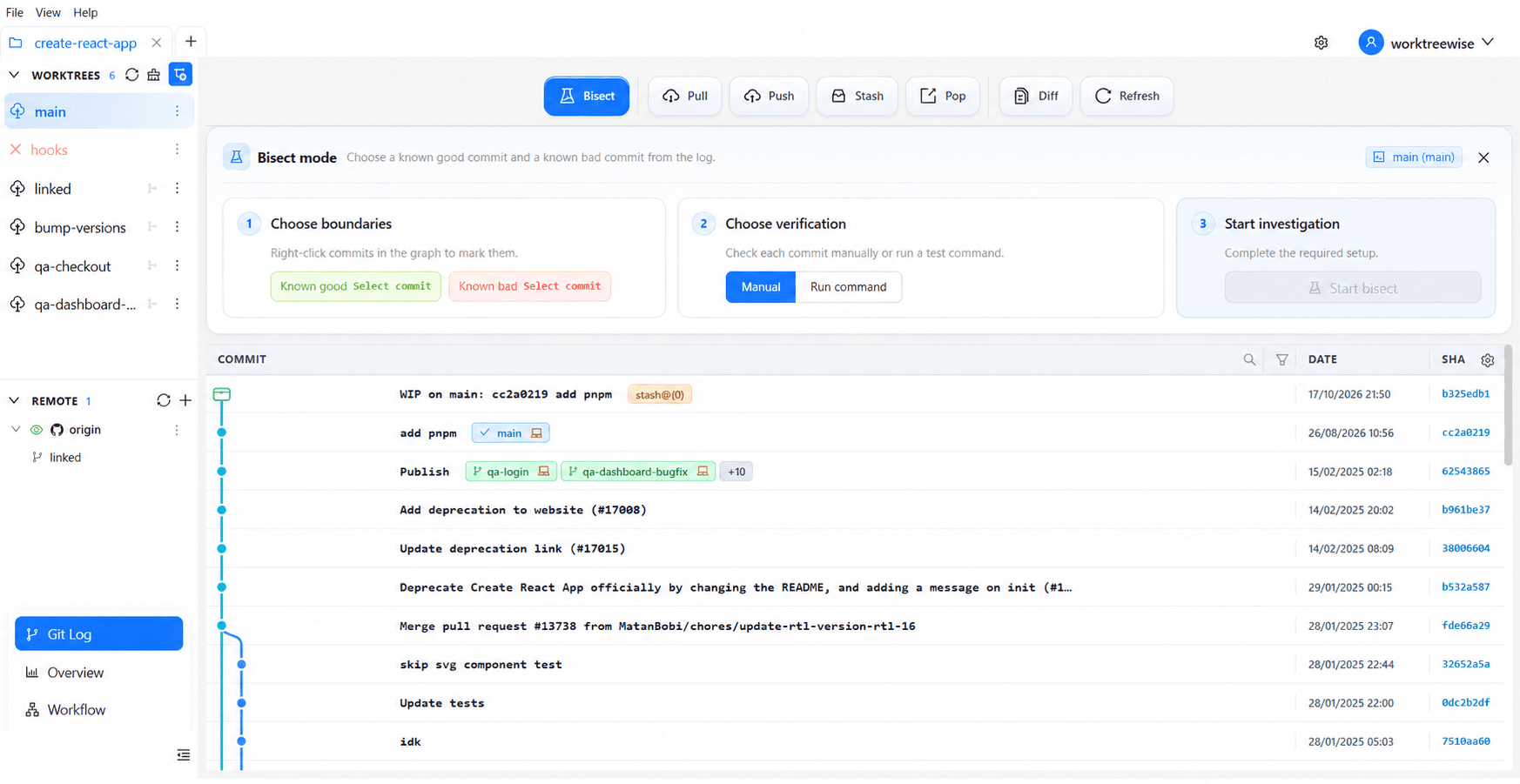The height and width of the screenshot is (784, 1520).
Task: Stash current changes
Action: [857, 96]
